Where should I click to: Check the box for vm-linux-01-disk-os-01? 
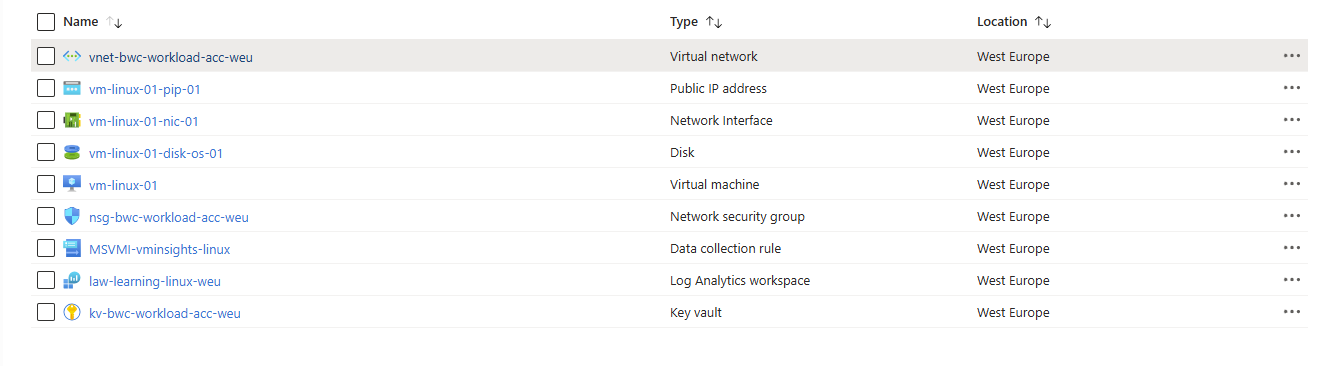pyautogui.click(x=45, y=152)
